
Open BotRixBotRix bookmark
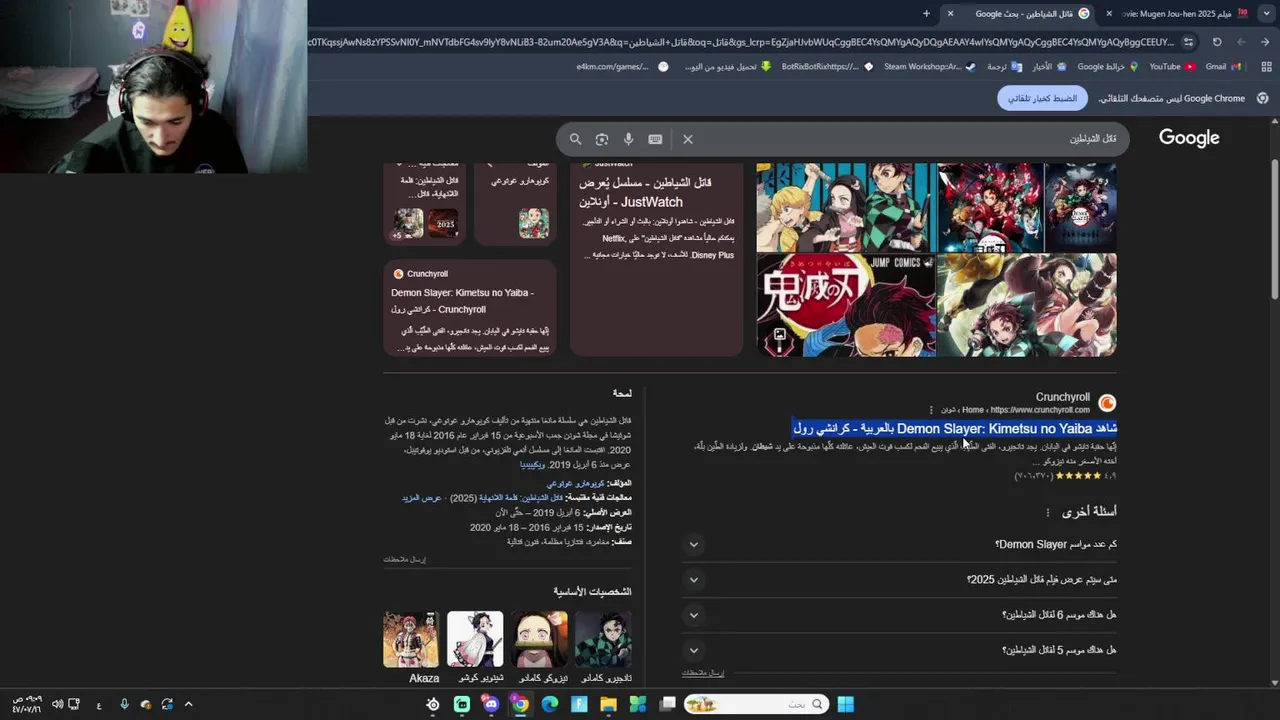(x=826, y=67)
